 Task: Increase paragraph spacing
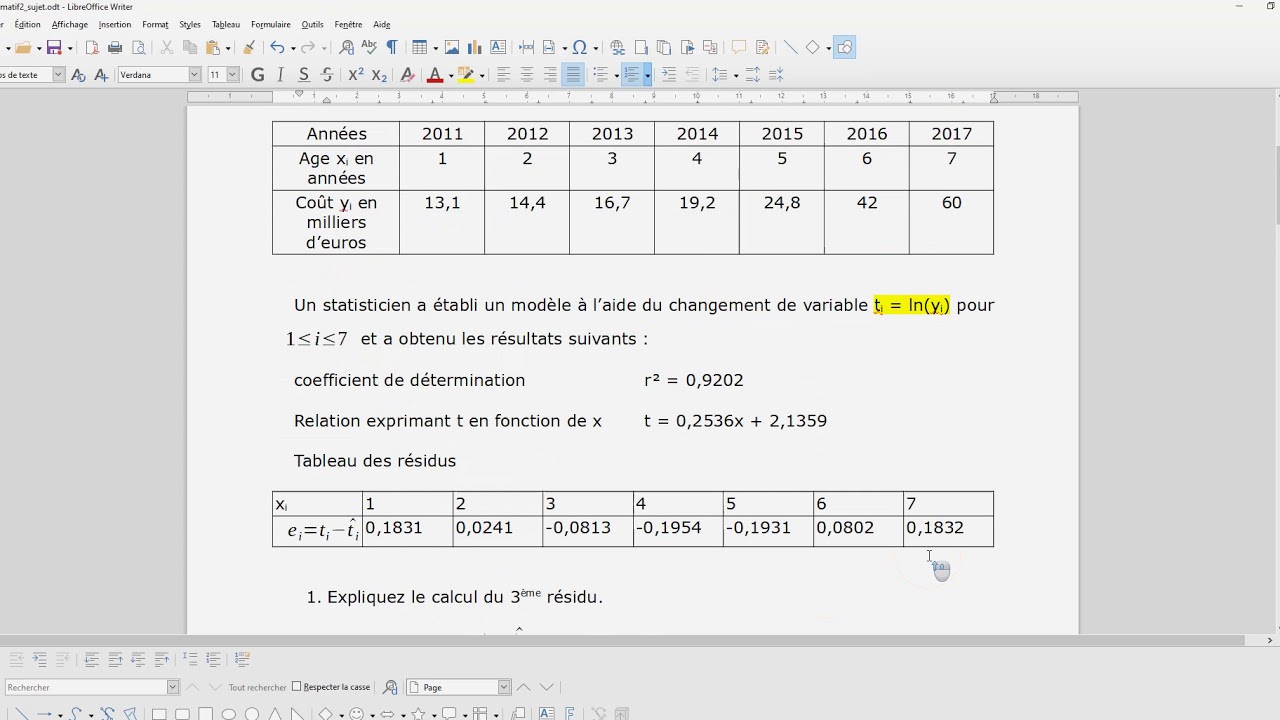pos(753,74)
